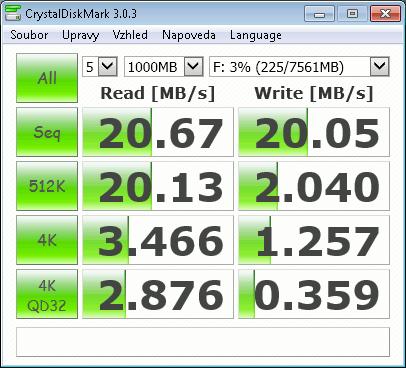406x368 pixels.
Task: Select the Seq read result 20.67
Action: (158, 132)
